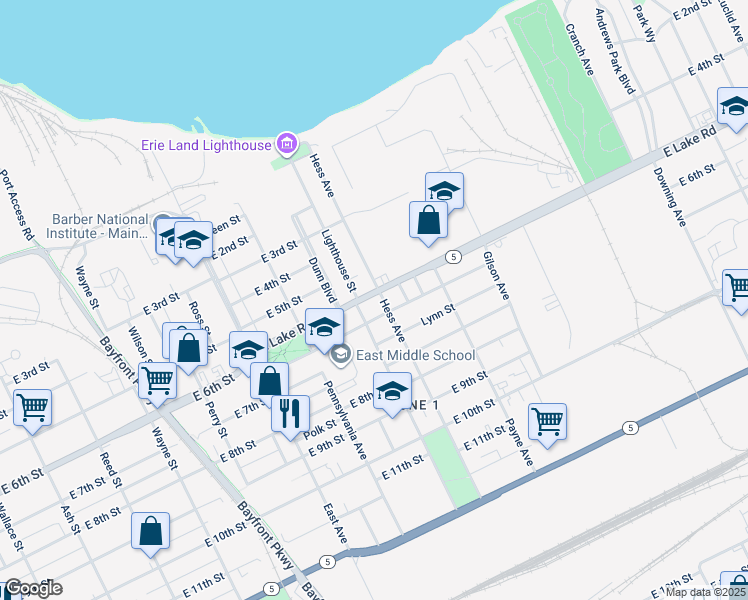
Task: Open the school marker near Euclid Ave
Action: pos(736,105)
